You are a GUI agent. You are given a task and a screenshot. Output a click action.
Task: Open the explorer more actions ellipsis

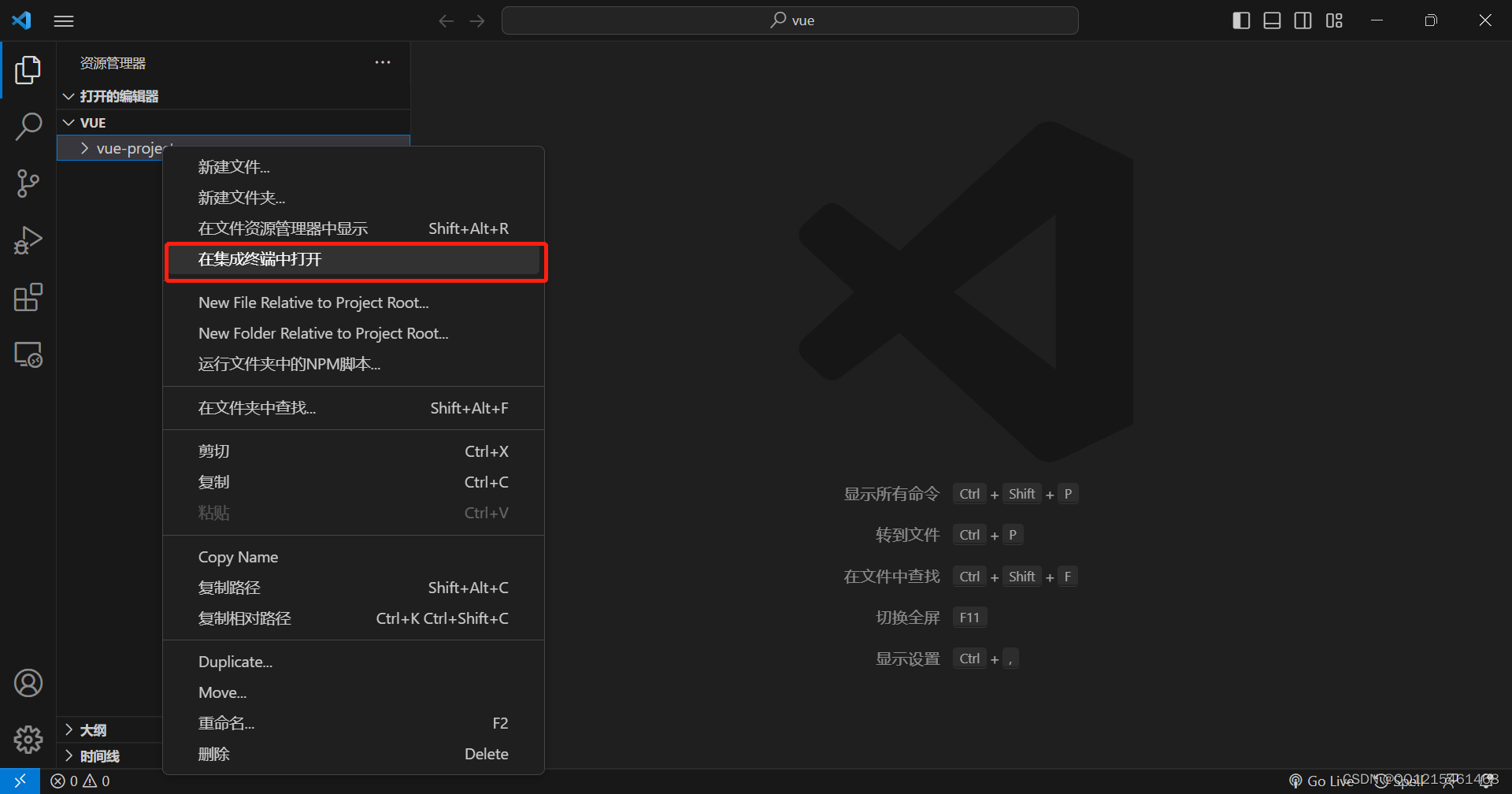pyautogui.click(x=383, y=62)
